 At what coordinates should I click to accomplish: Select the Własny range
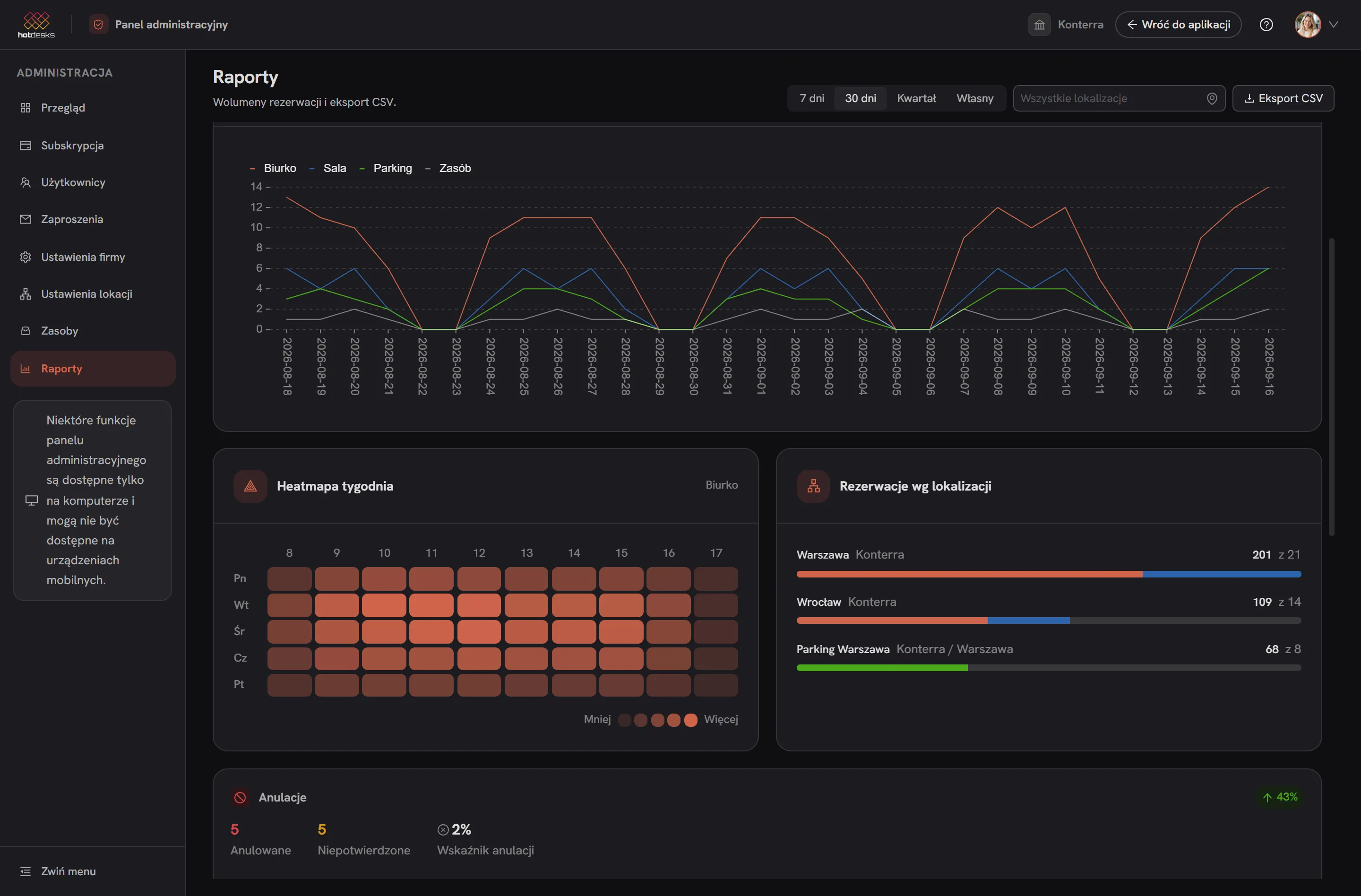pos(974,98)
